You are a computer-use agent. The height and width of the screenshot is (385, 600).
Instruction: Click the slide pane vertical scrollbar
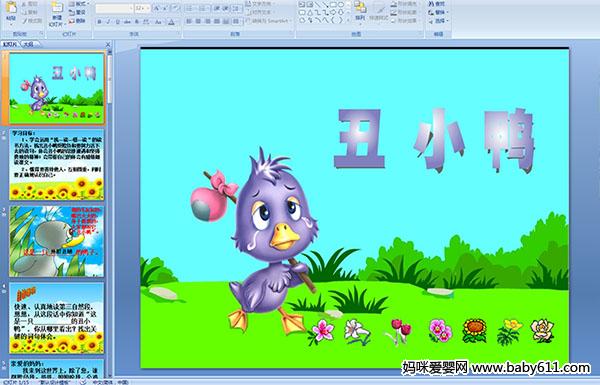(x=110, y=214)
